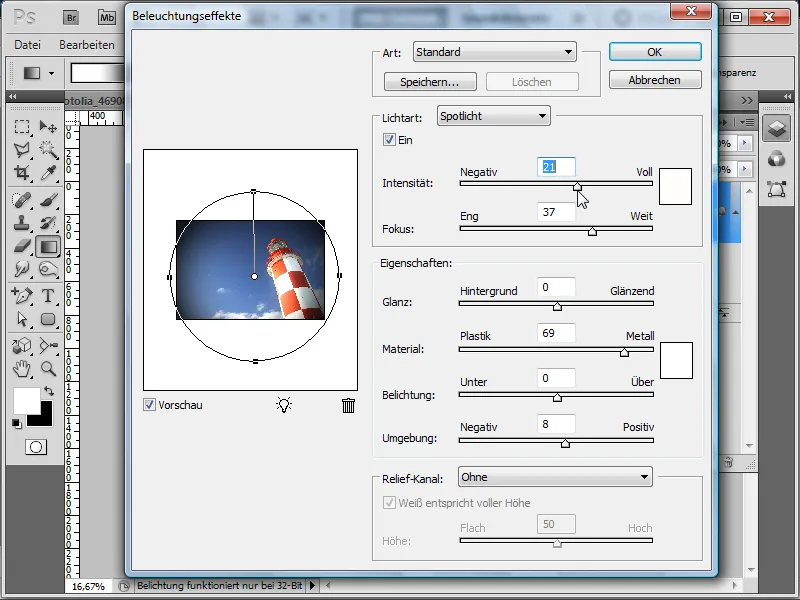This screenshot has height=600, width=800.
Task: Open the Art dropdown set to Standard
Action: point(494,52)
